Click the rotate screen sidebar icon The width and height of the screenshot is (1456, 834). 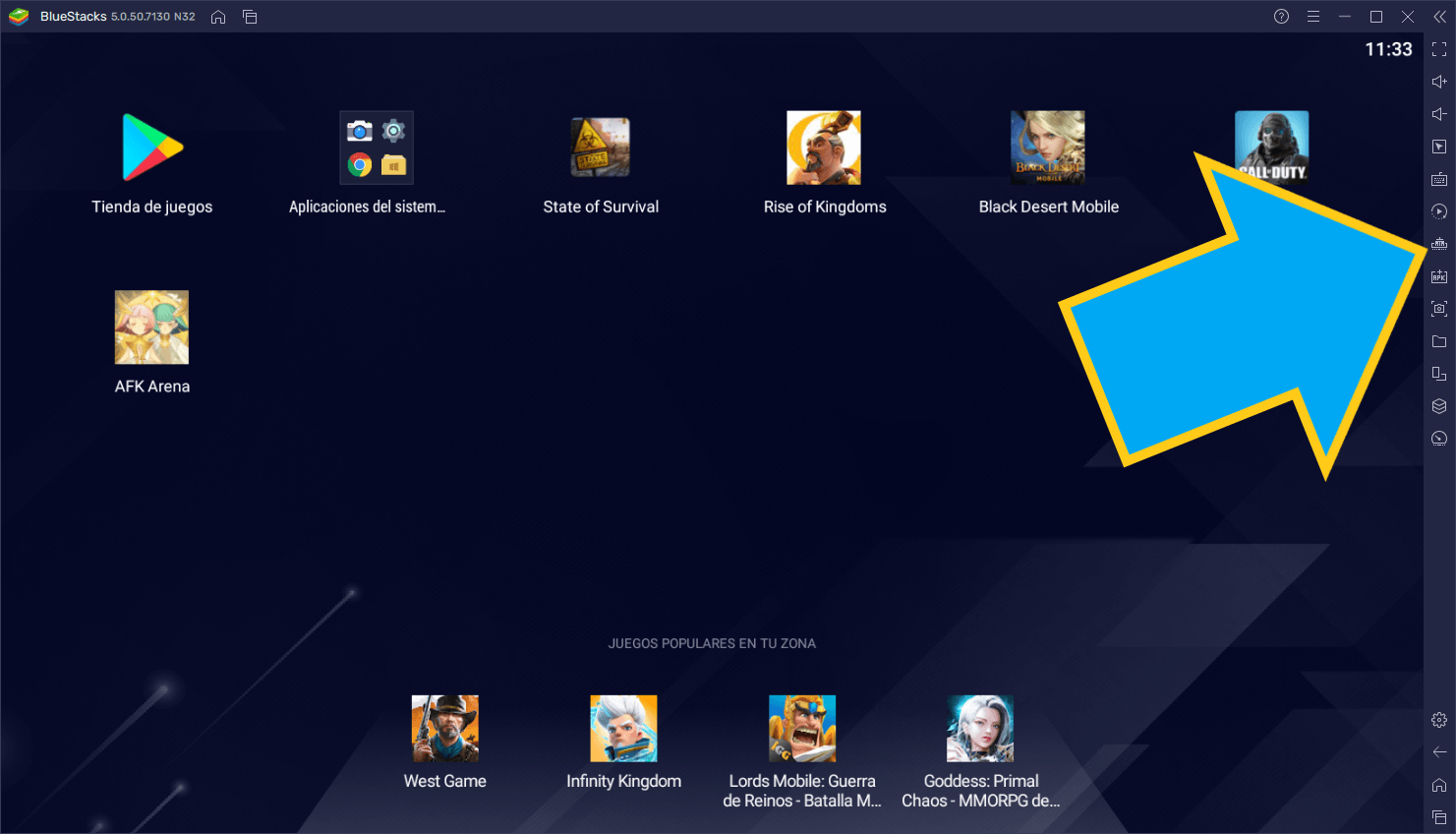1439,374
